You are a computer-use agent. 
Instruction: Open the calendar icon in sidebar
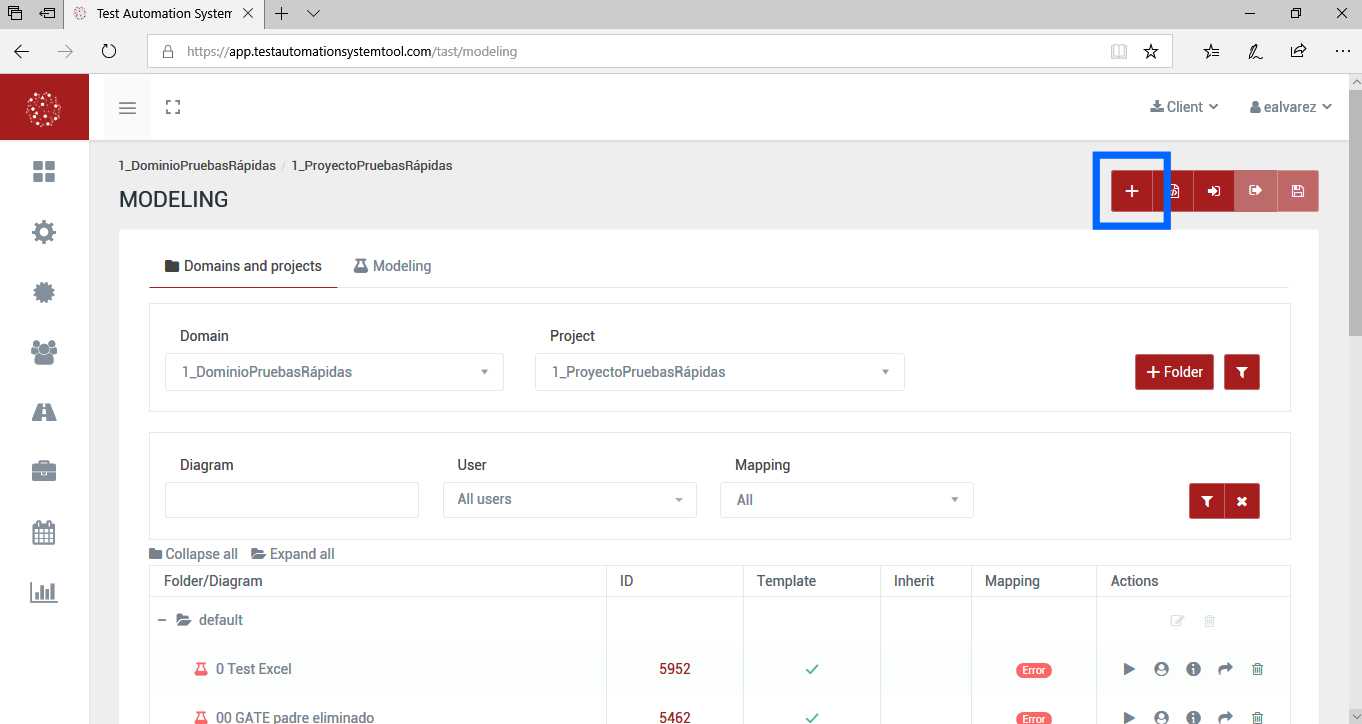(44, 532)
